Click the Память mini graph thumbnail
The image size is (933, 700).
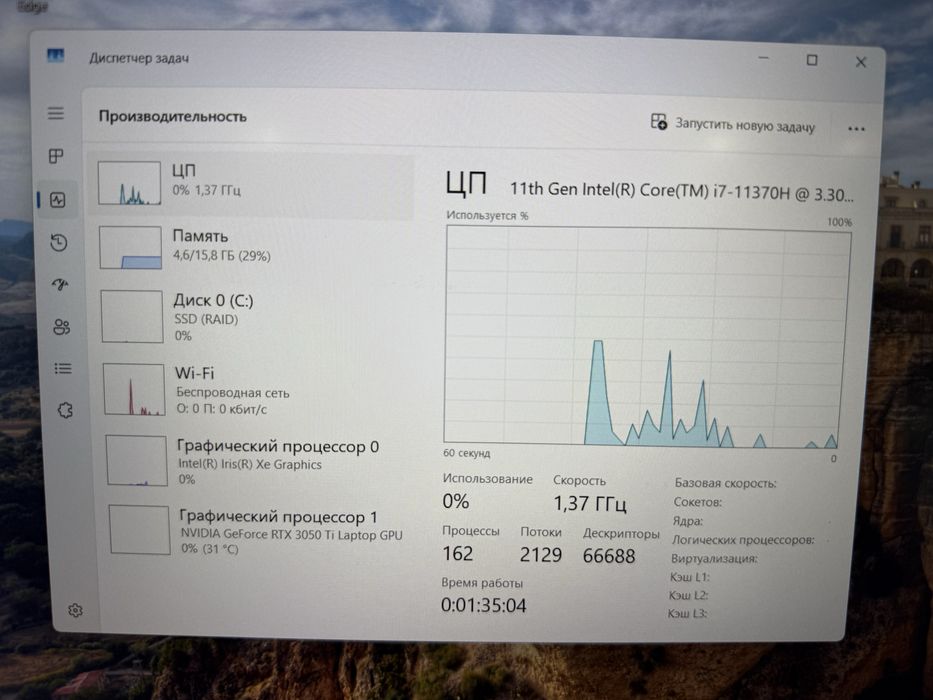point(130,248)
